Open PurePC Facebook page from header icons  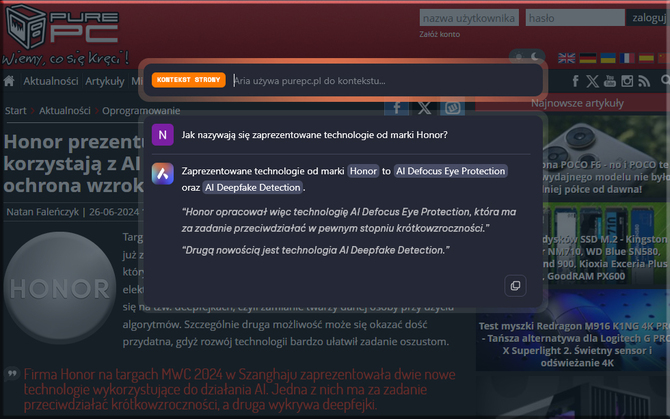click(575, 81)
